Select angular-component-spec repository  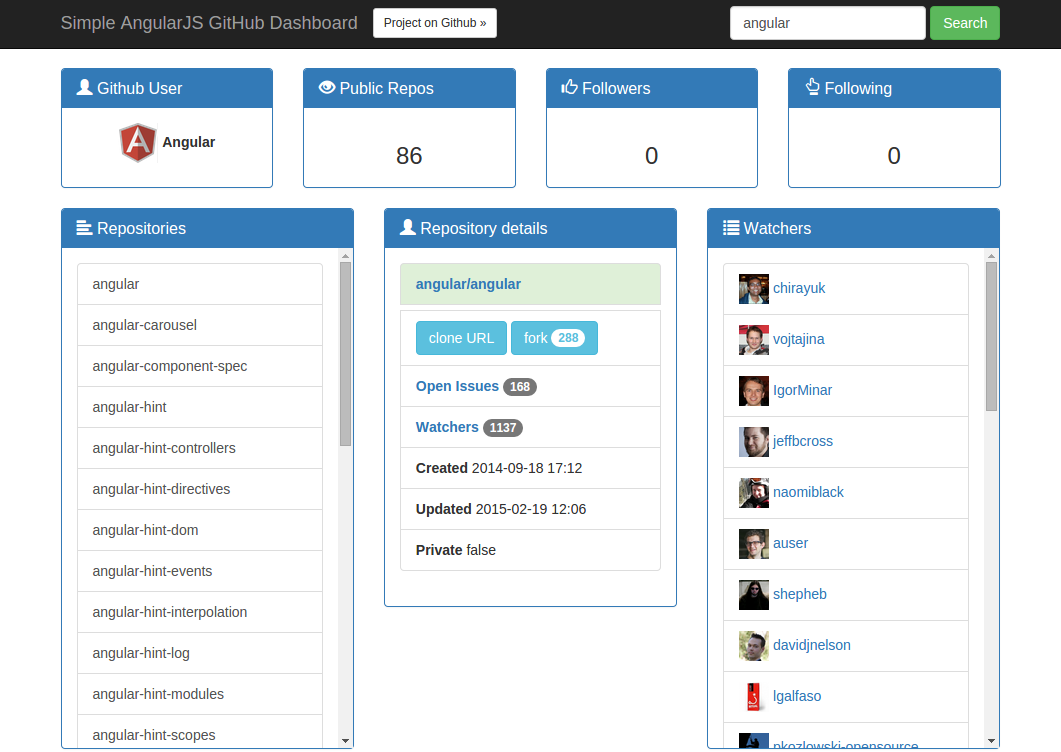200,366
